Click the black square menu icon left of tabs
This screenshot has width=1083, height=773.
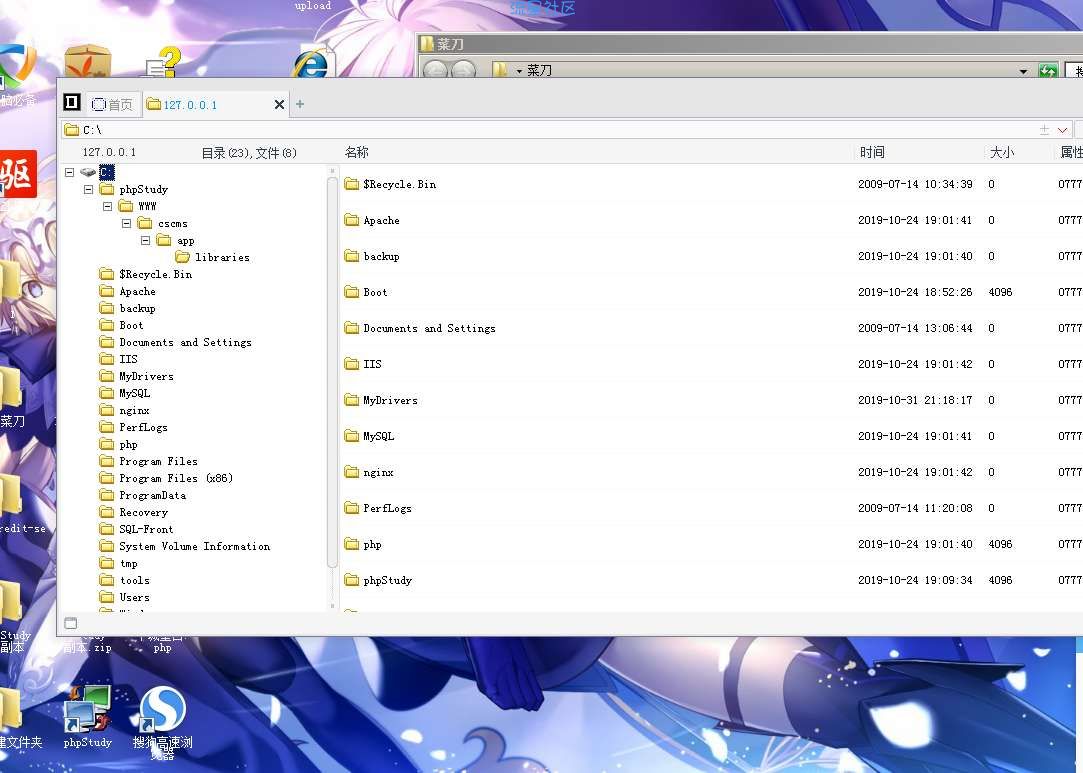[71, 103]
